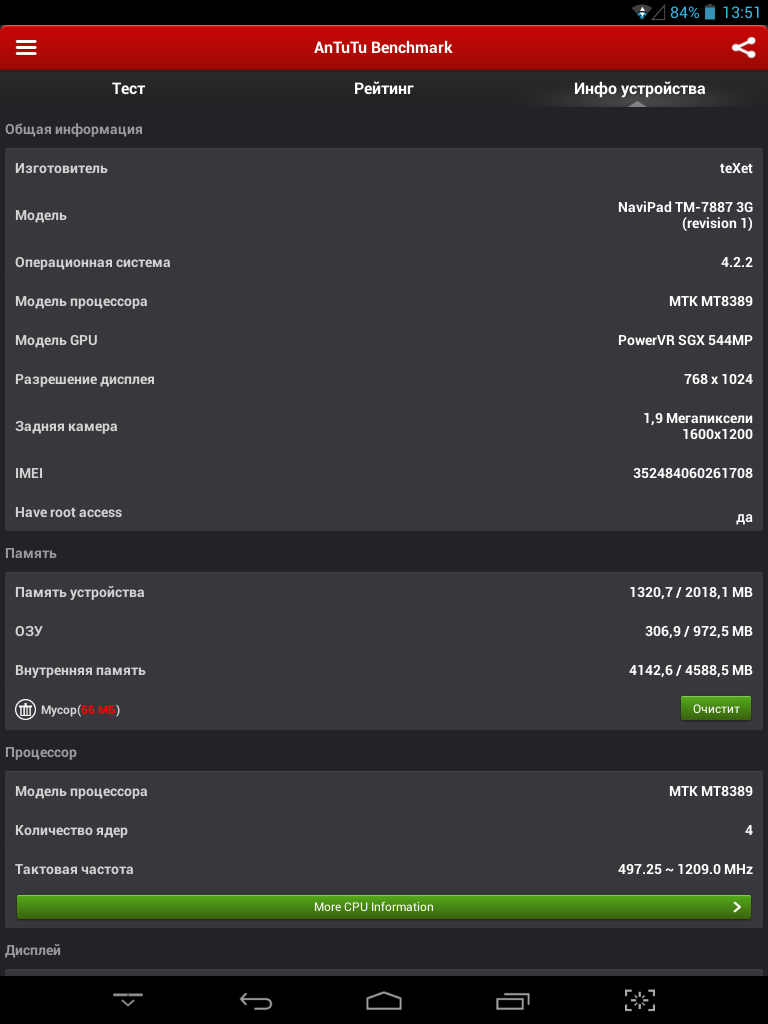The width and height of the screenshot is (768, 1024).
Task: Click the green Очистит button
Action: [716, 709]
